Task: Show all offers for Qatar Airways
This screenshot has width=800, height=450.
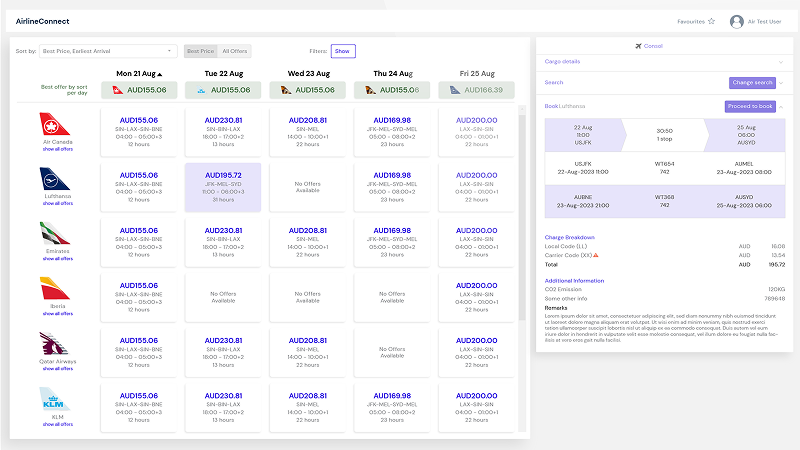Action: (x=58, y=368)
